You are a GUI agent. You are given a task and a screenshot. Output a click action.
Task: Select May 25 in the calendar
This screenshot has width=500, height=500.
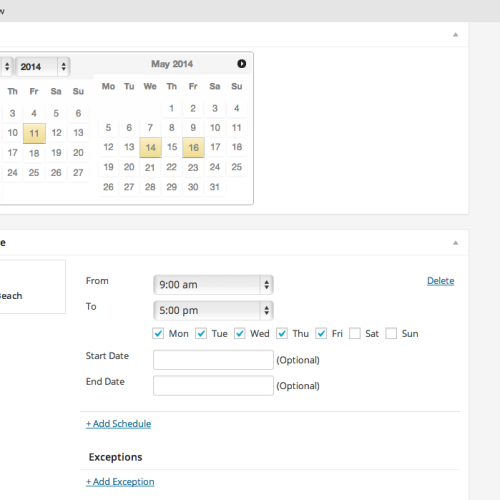(237, 167)
